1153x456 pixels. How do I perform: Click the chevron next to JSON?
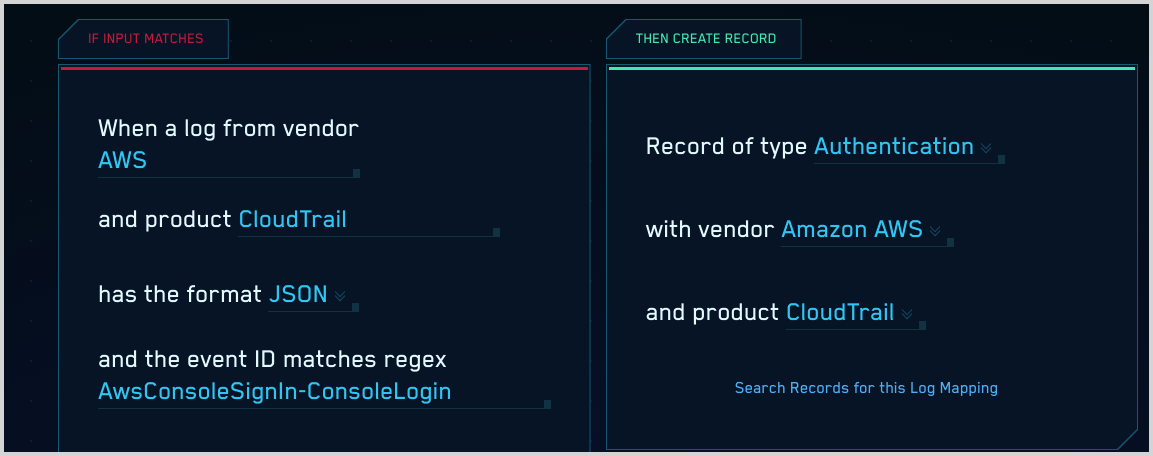tap(340, 296)
